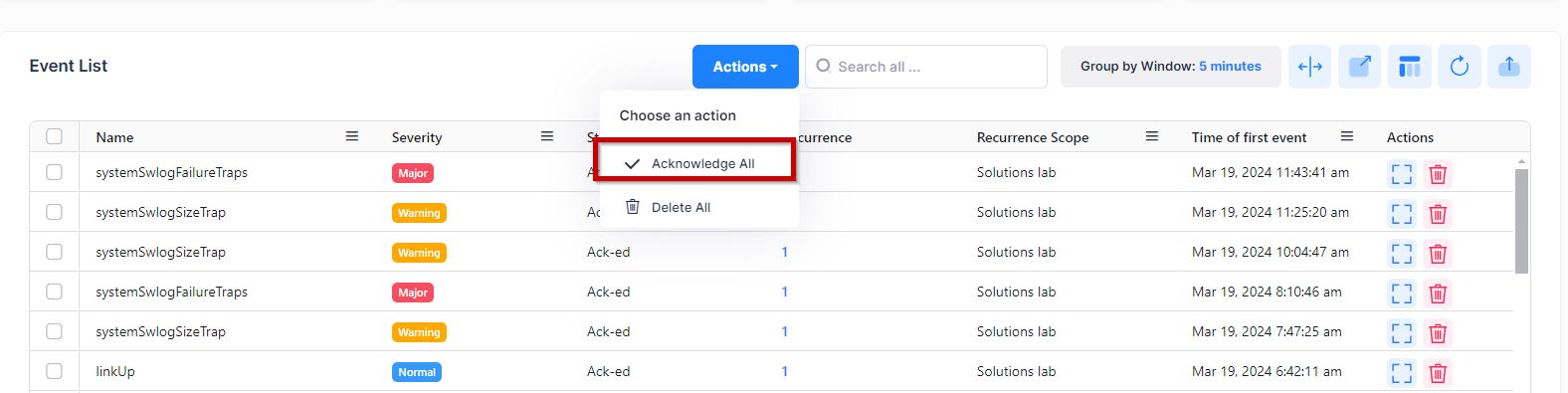Delete the first systemSwlogFailureTraps event
This screenshot has height=393, width=1568.
1438,174
